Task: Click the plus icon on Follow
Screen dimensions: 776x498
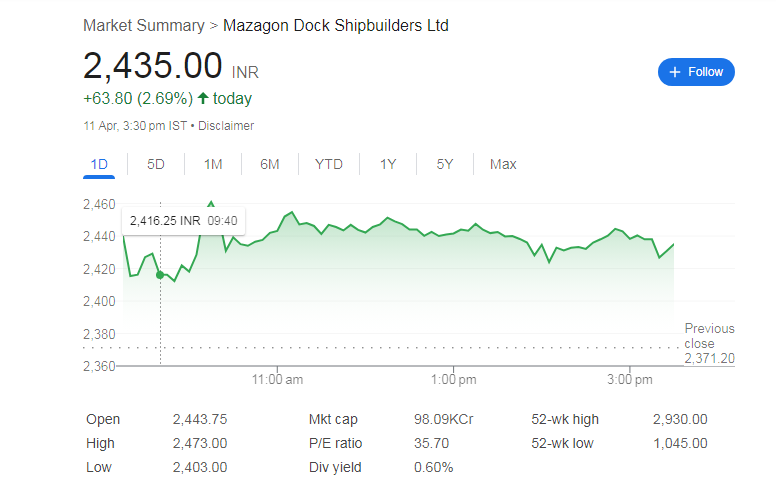Action: pos(675,72)
